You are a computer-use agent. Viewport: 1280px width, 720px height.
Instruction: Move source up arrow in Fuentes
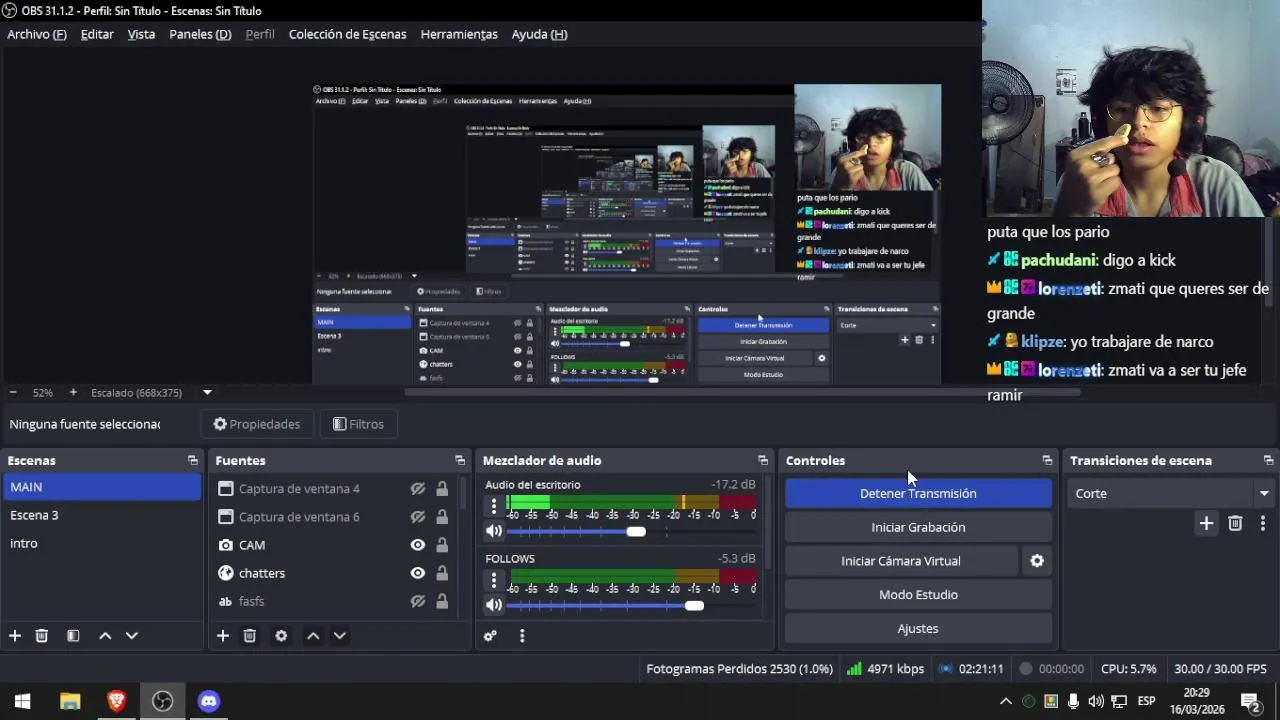pos(313,636)
